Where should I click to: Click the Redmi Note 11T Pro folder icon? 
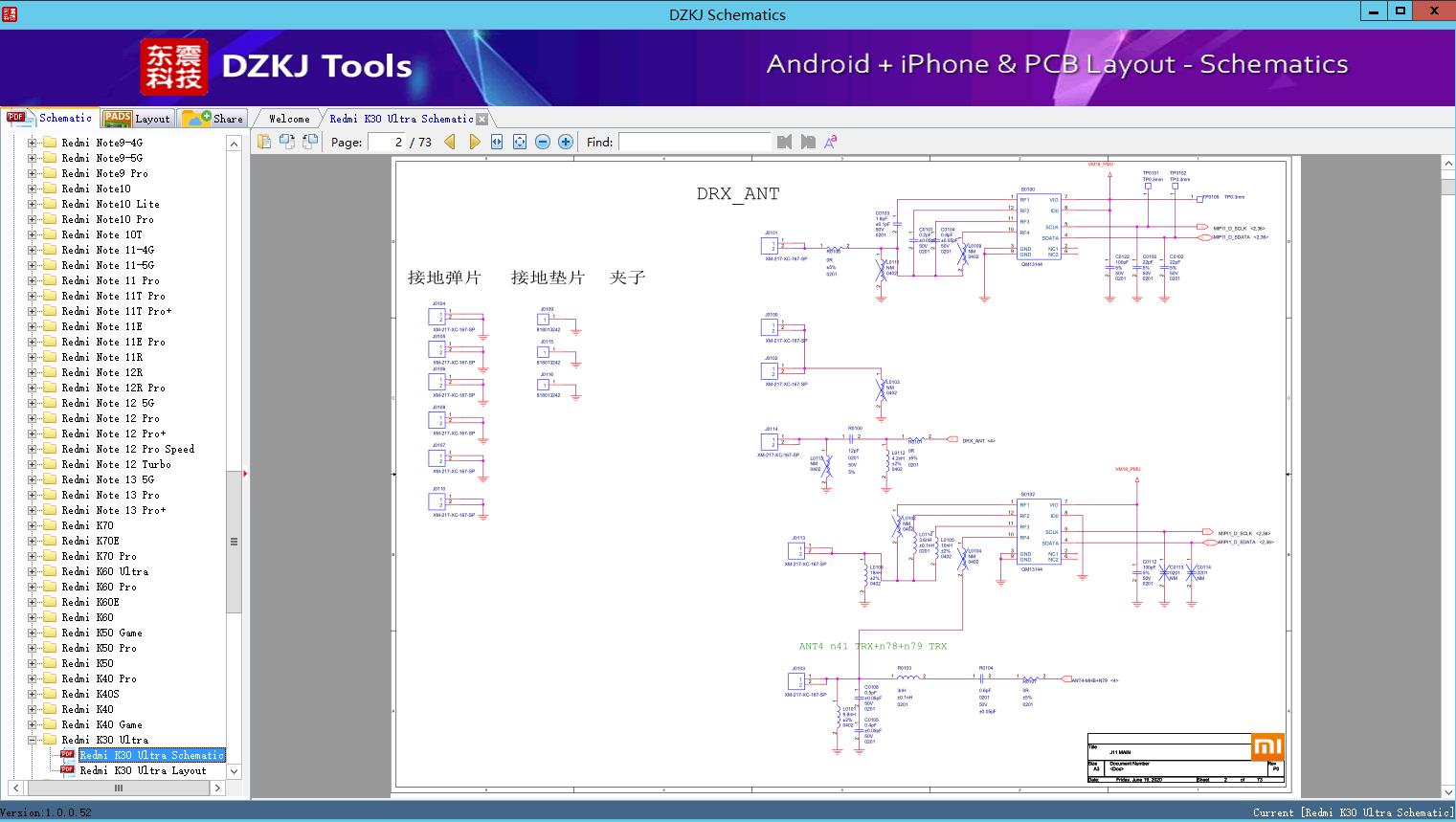50,296
